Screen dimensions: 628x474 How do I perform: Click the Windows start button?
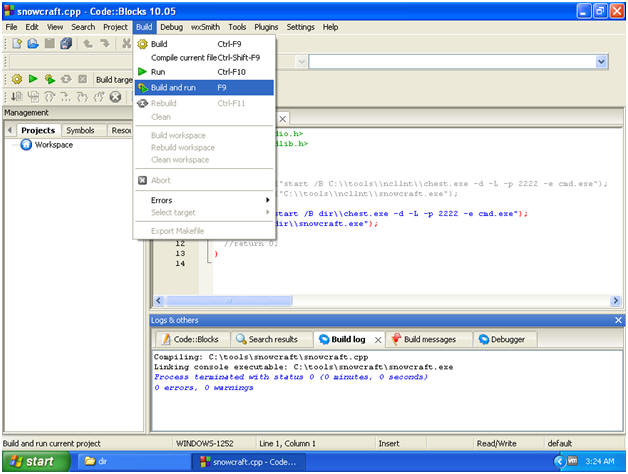36,462
